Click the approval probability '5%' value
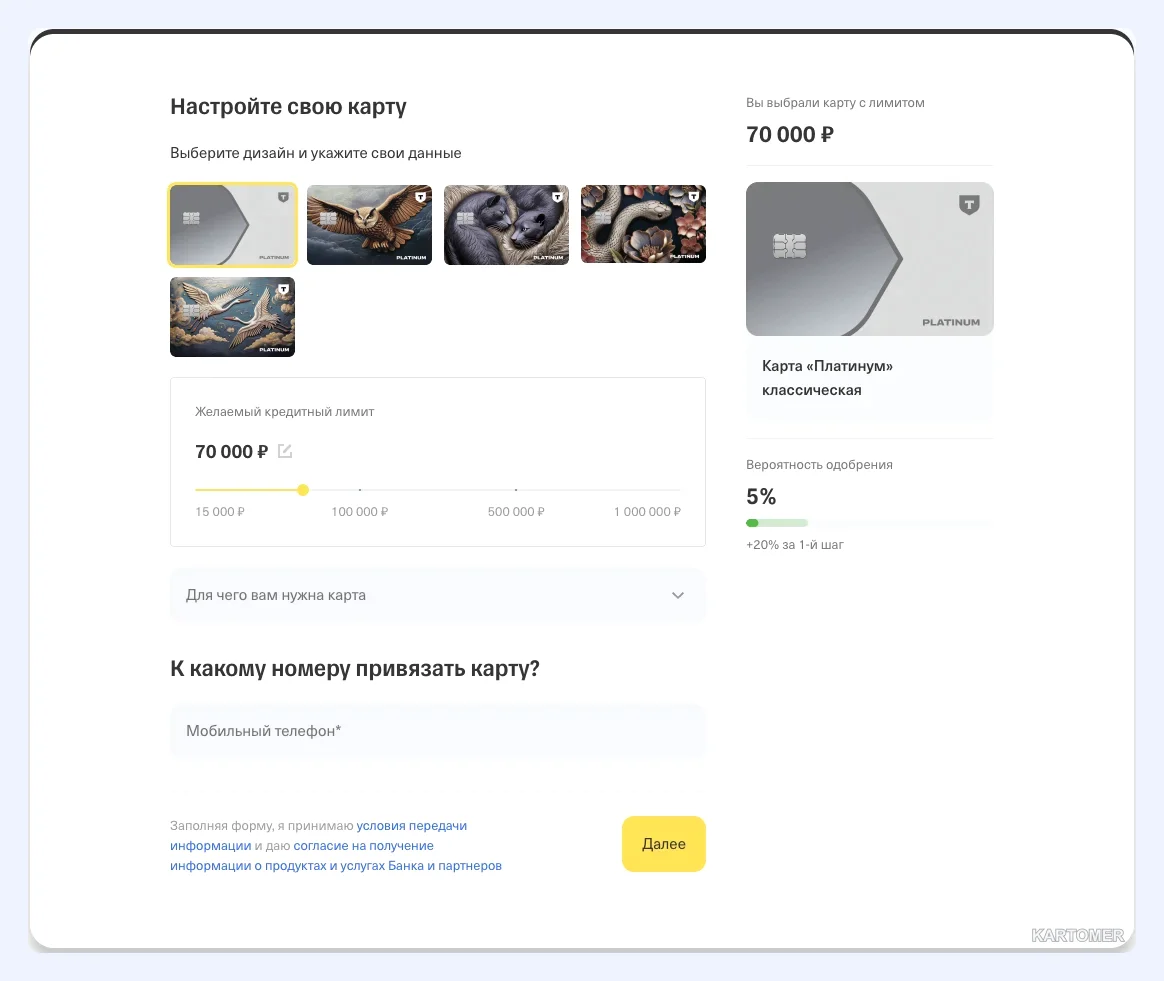 tap(761, 496)
